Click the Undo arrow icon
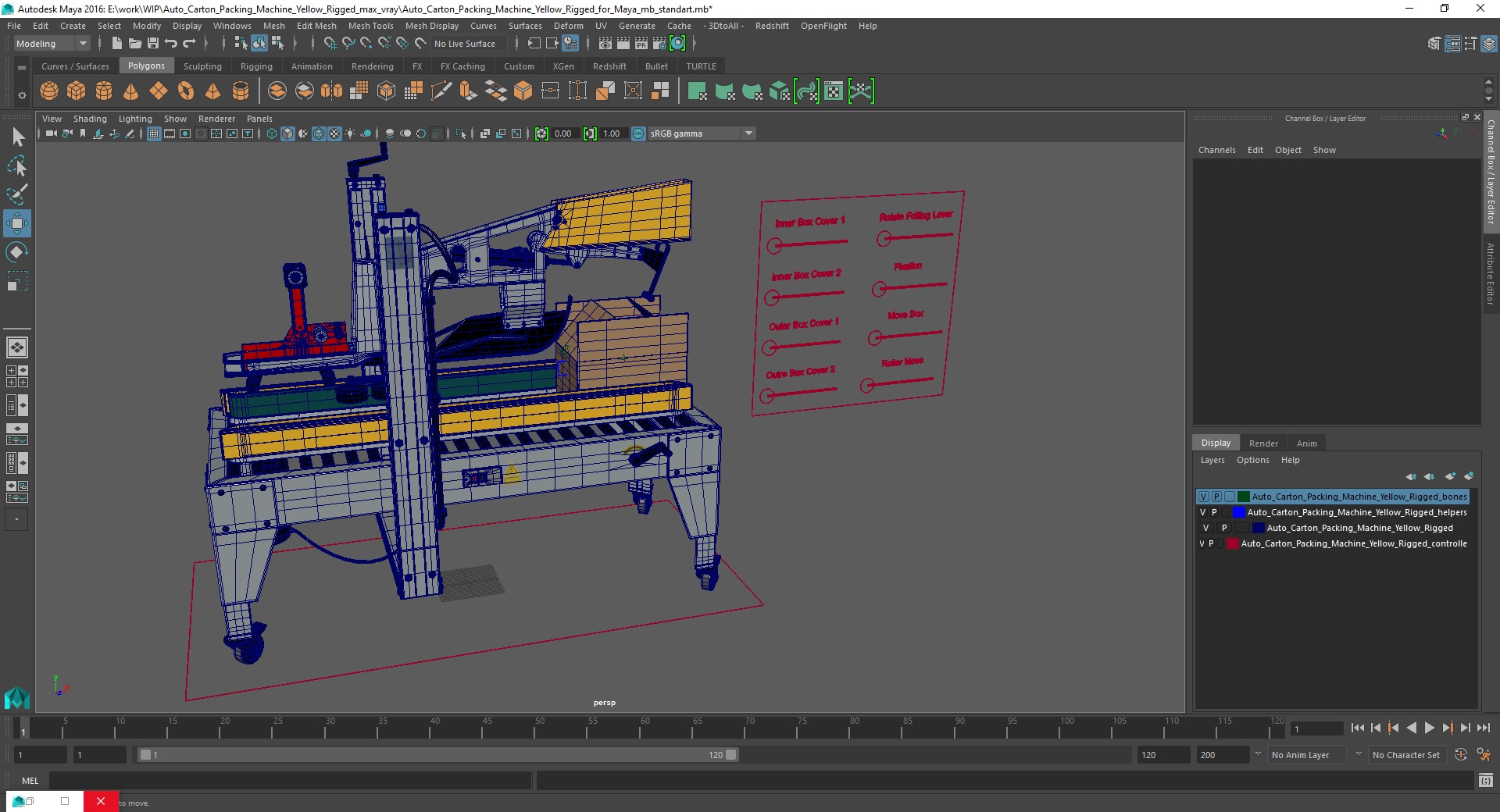This screenshot has width=1500, height=812. (x=171, y=44)
